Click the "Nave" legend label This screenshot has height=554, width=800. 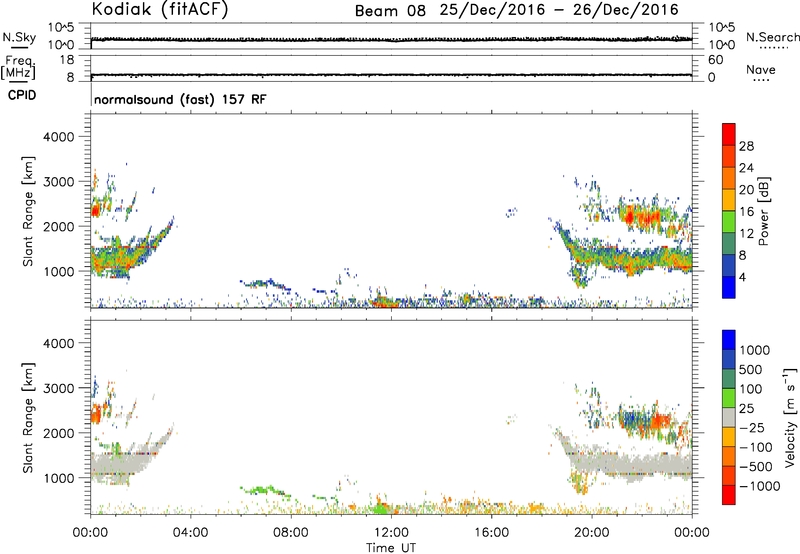pyautogui.click(x=760, y=70)
